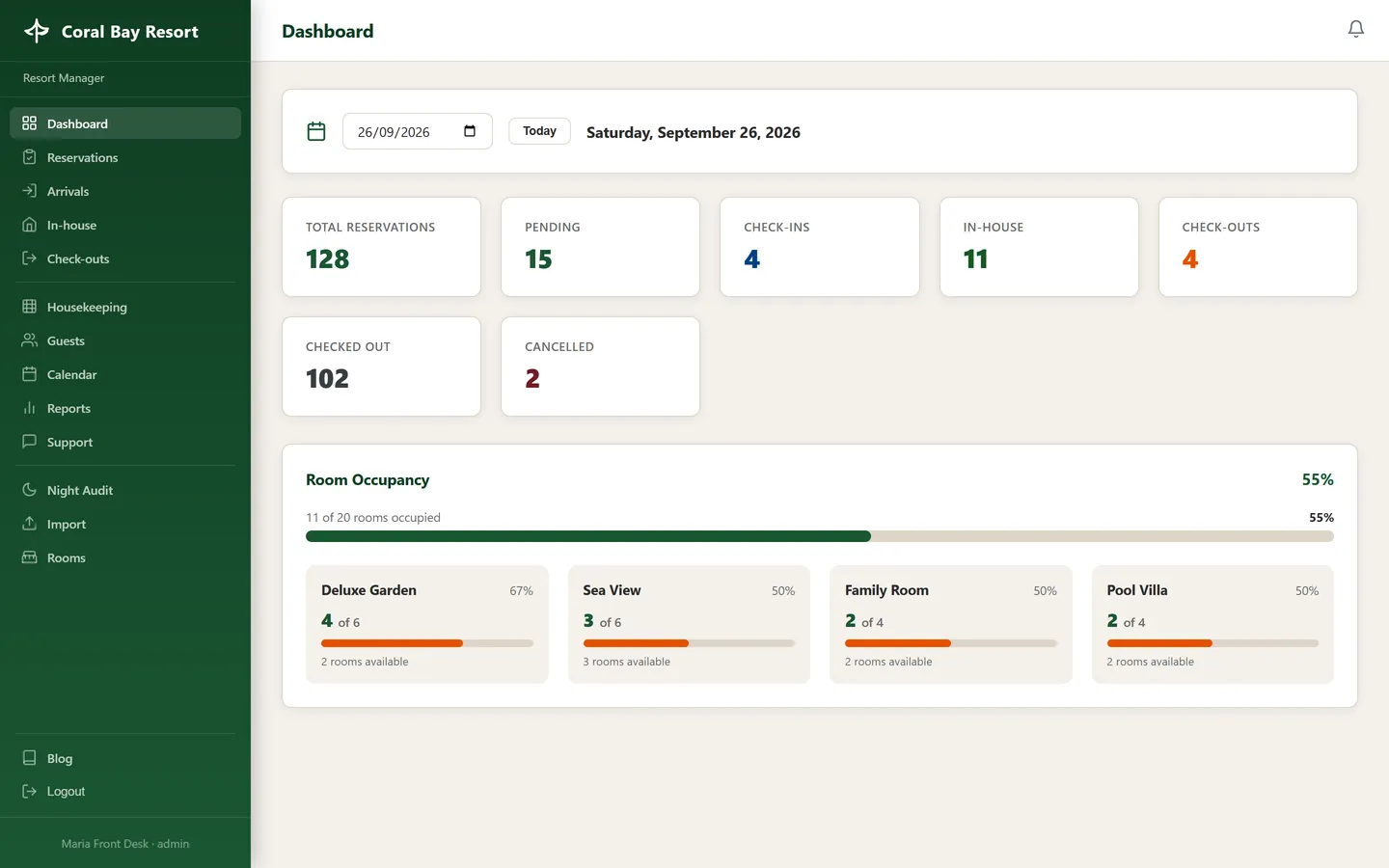Open the In-house stat card
This screenshot has width=1389, height=868.
(1039, 247)
